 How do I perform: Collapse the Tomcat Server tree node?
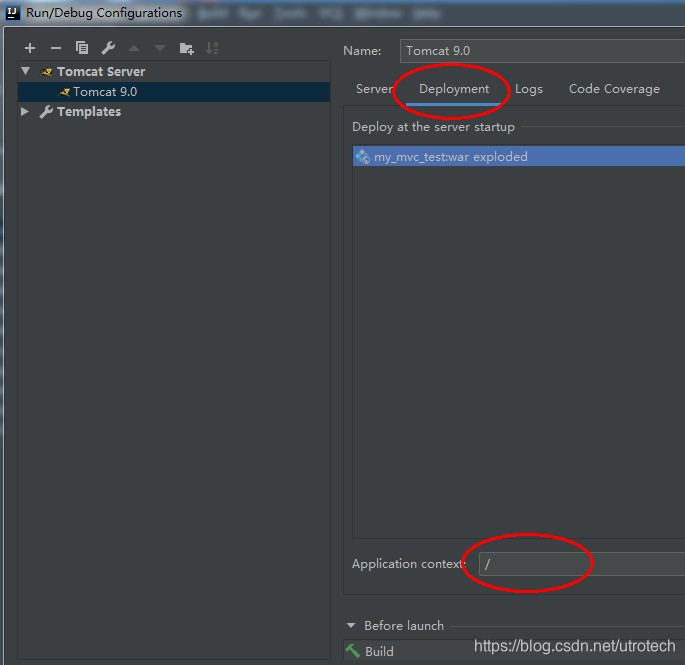26,71
